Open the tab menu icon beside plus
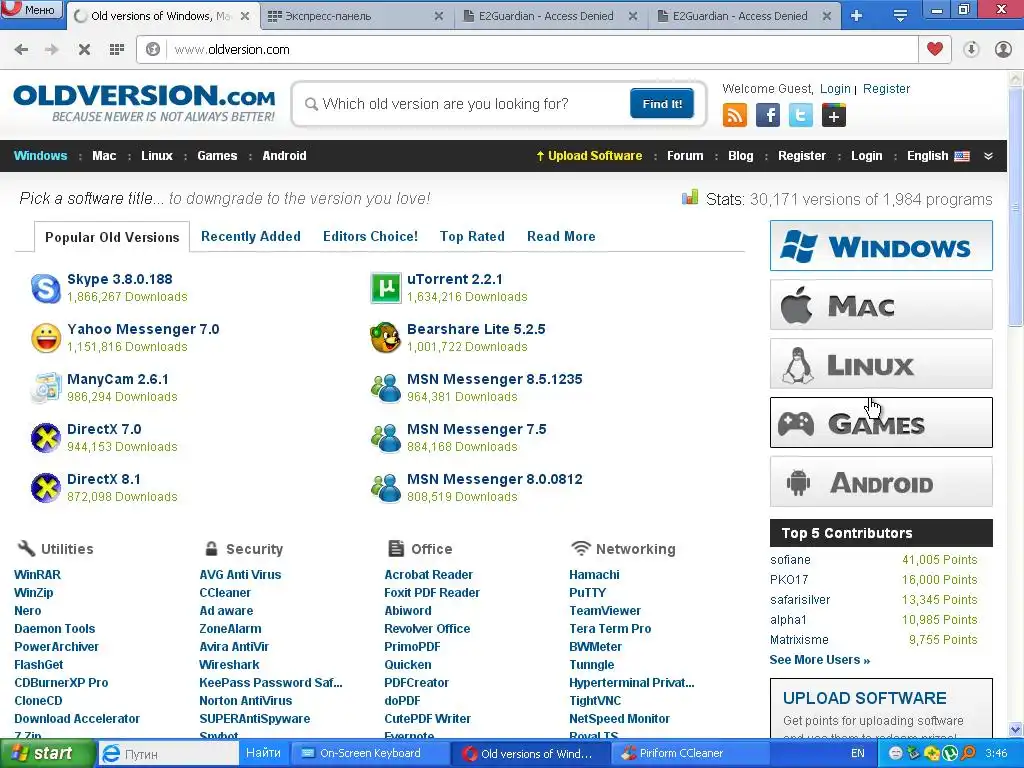The width and height of the screenshot is (1024, 768). tap(900, 16)
